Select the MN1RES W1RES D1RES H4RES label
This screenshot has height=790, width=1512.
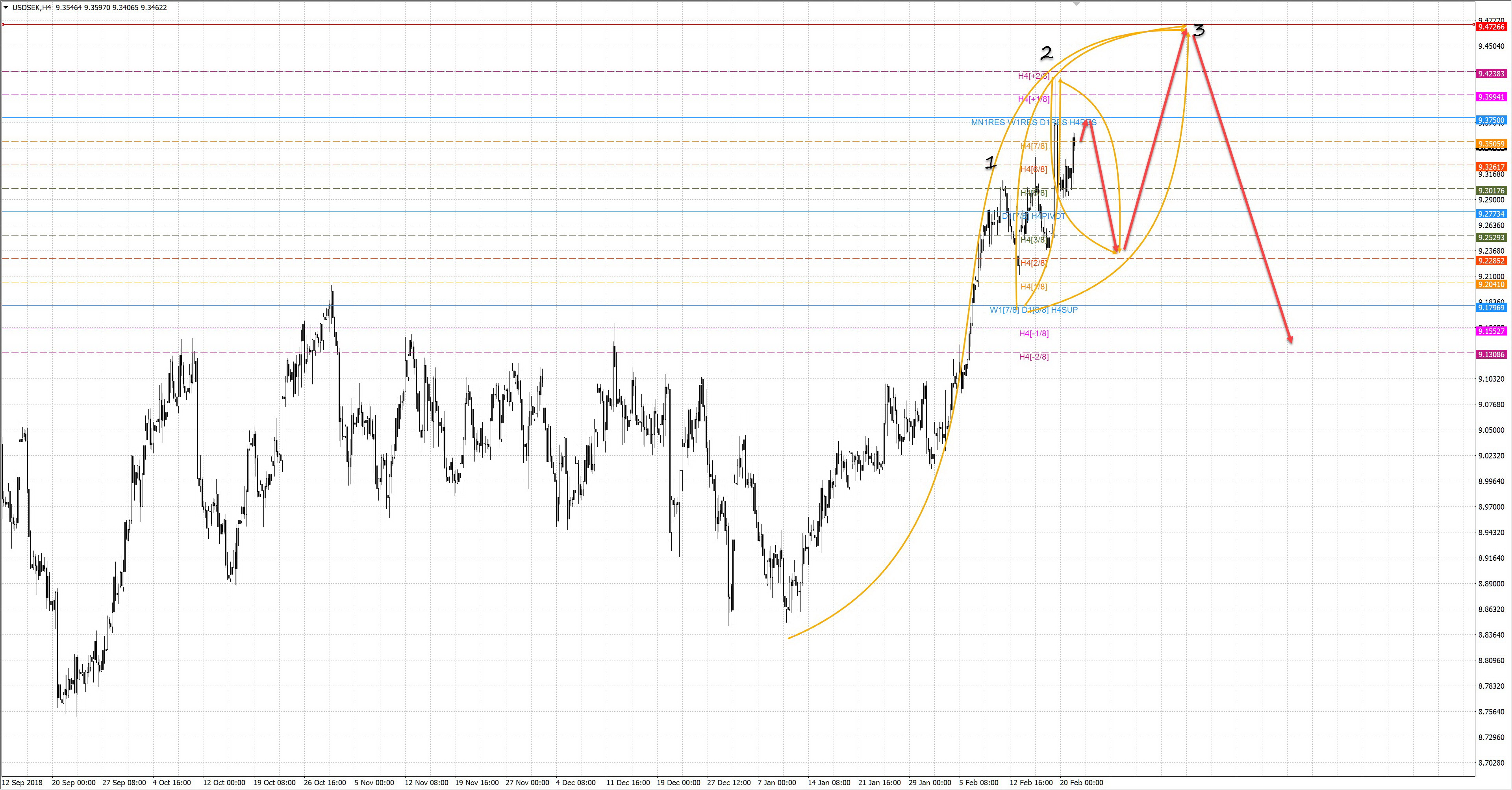[1033, 122]
